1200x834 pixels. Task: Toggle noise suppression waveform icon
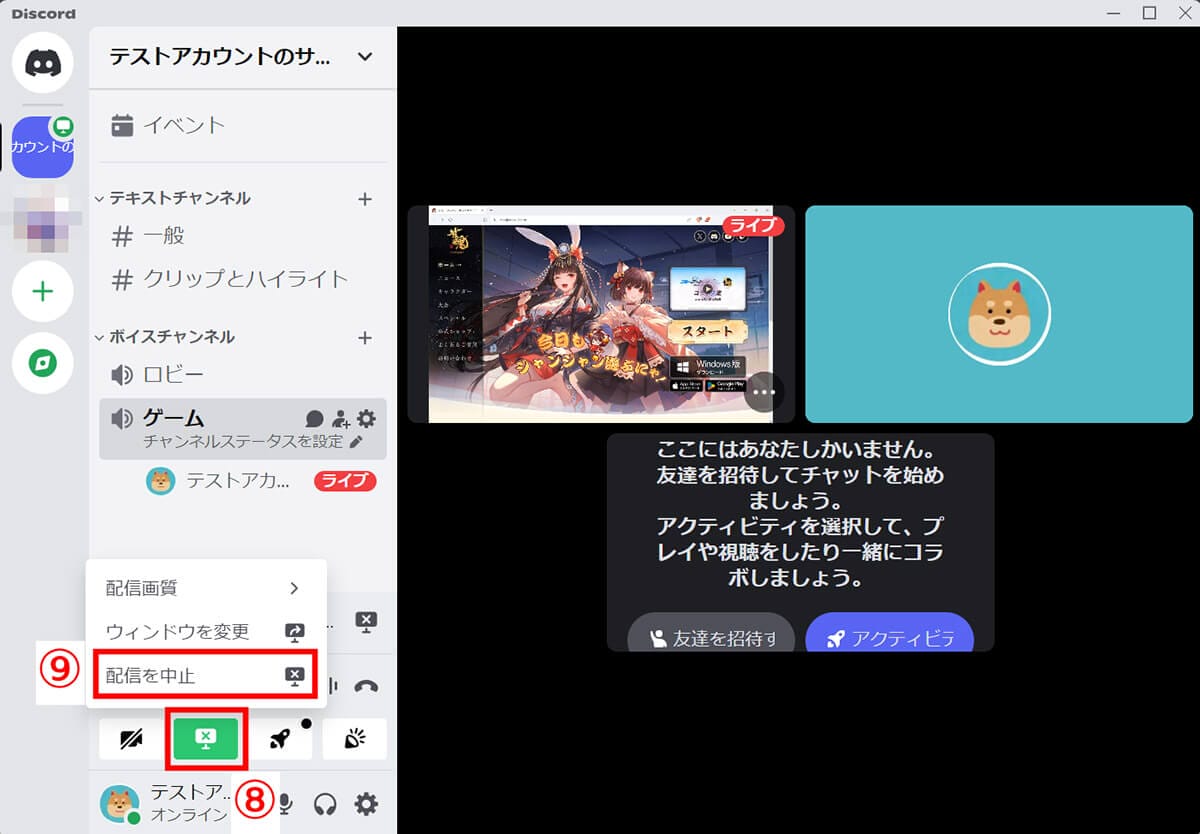tap(333, 686)
